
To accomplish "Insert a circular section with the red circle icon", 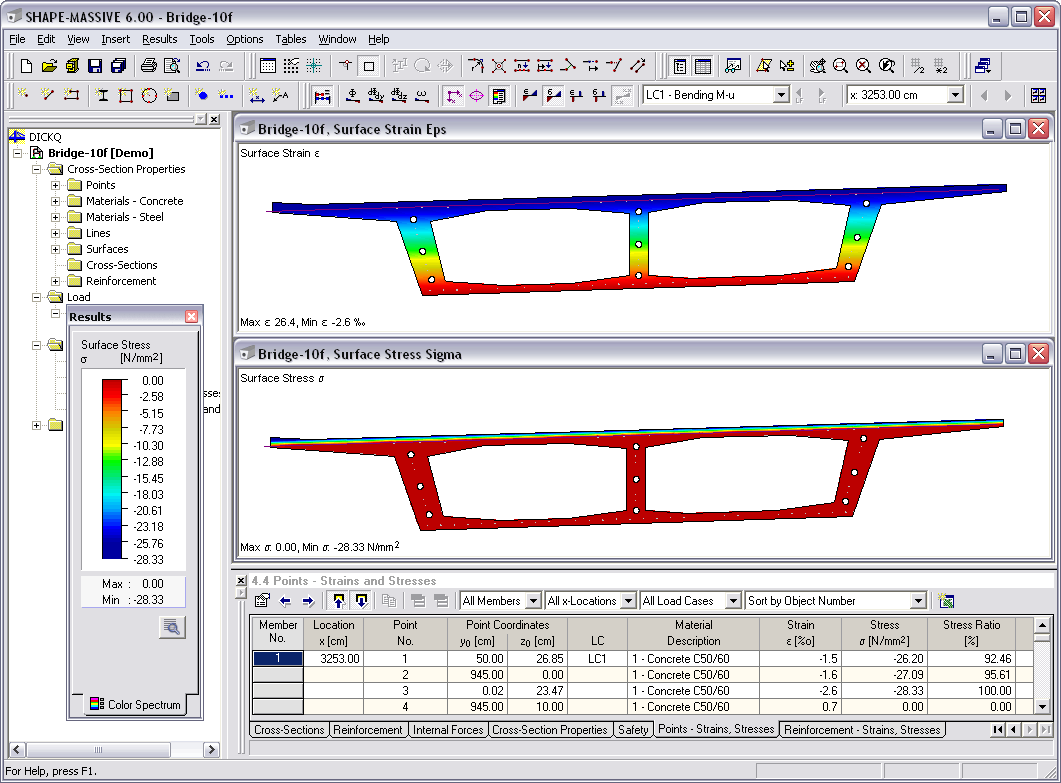I will point(149,95).
